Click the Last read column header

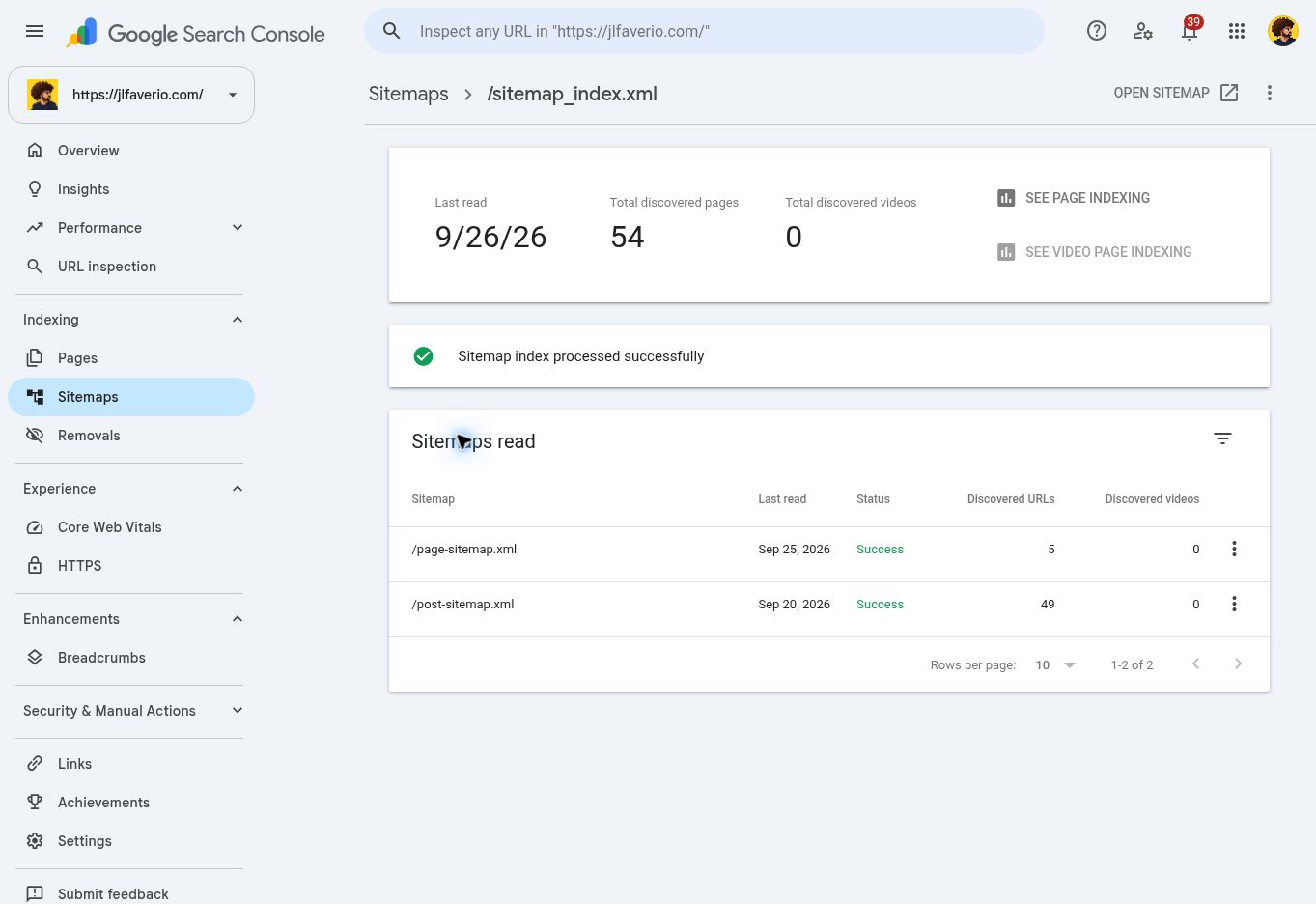782,499
